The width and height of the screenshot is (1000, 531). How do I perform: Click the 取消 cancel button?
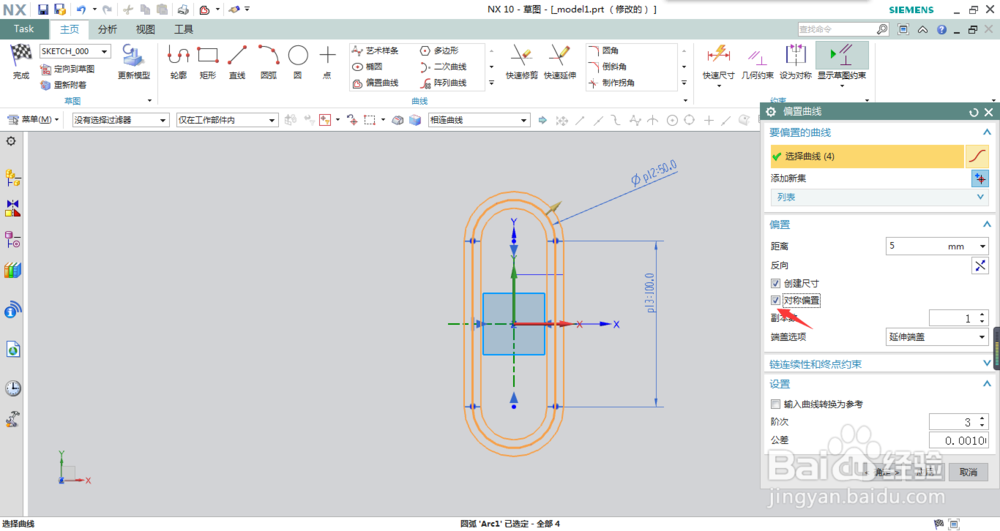click(968, 472)
